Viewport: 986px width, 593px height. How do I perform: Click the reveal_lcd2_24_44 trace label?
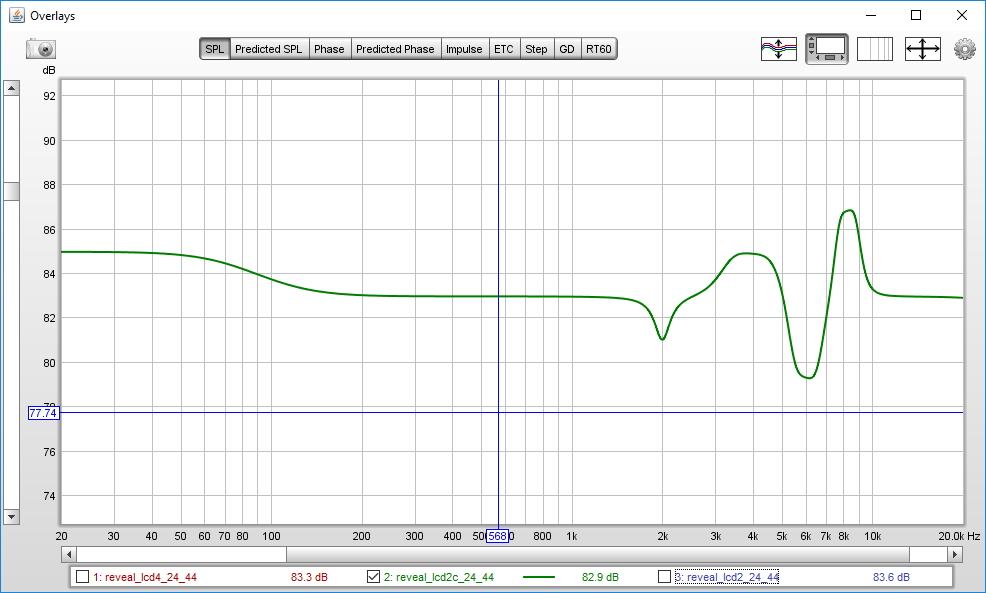[x=727, y=577]
